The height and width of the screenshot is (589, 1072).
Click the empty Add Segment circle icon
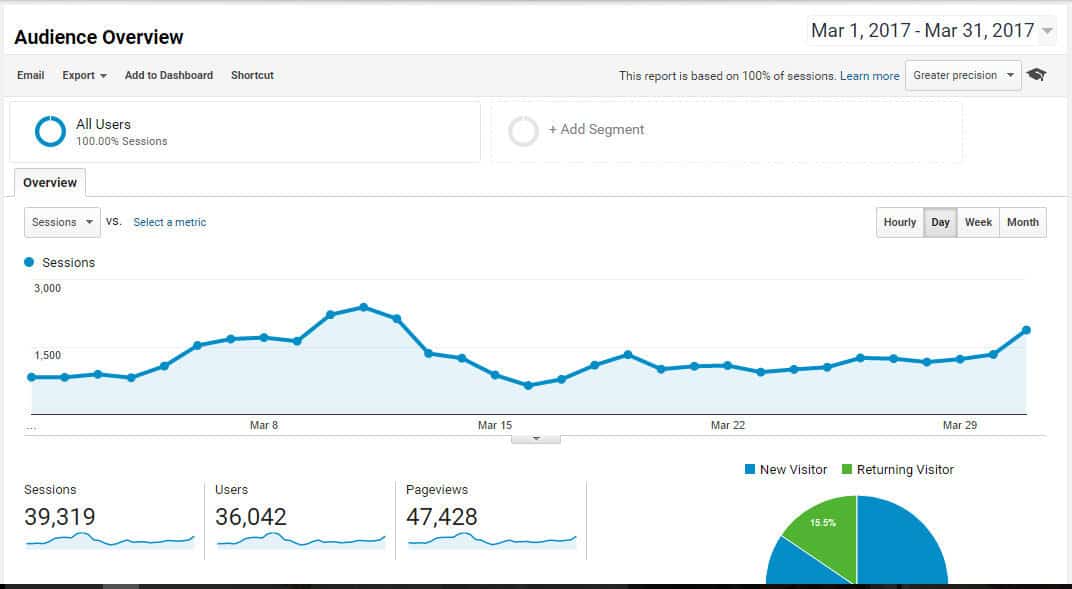coord(524,131)
